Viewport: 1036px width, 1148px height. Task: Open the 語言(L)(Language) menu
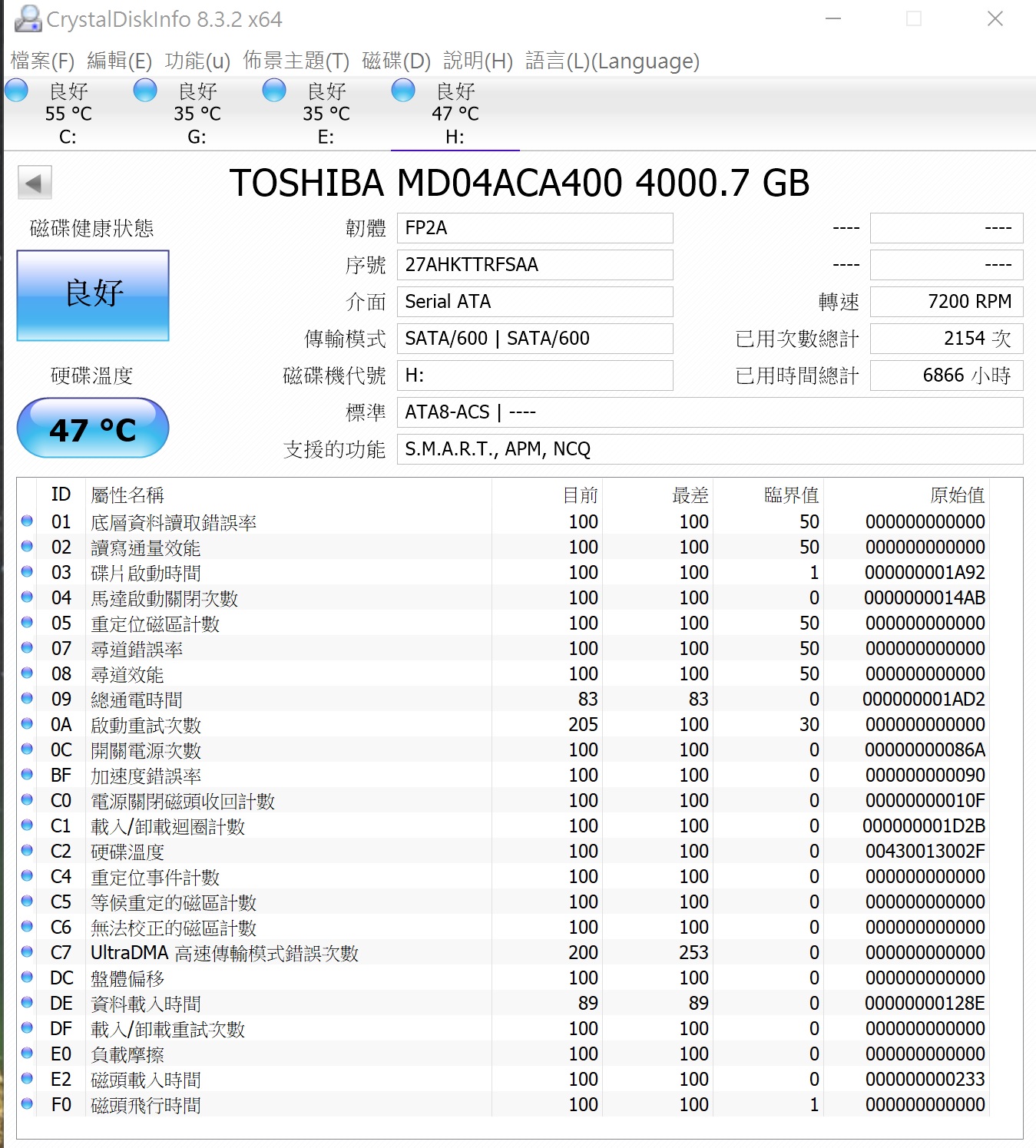click(x=612, y=61)
